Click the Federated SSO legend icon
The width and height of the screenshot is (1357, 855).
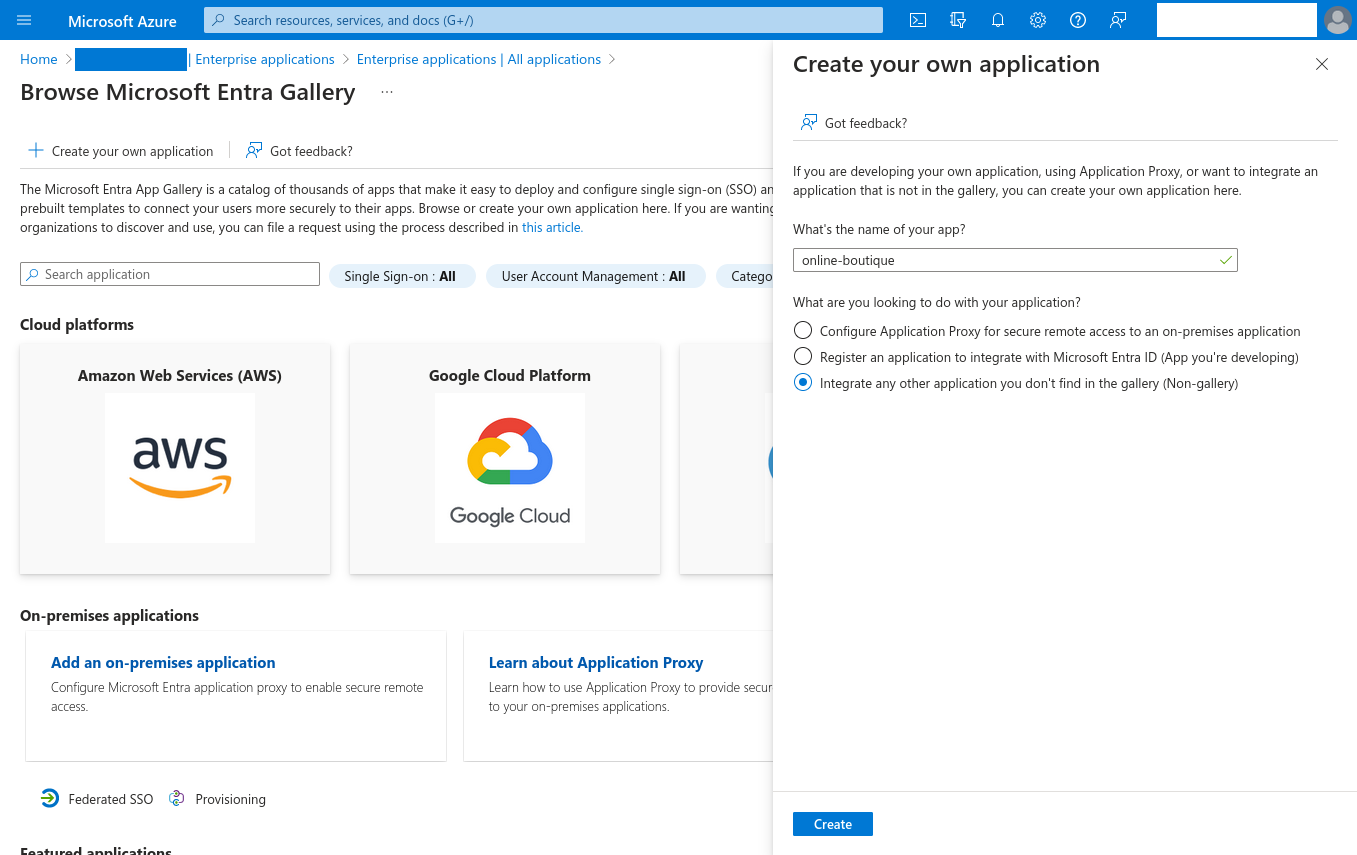pyautogui.click(x=50, y=798)
